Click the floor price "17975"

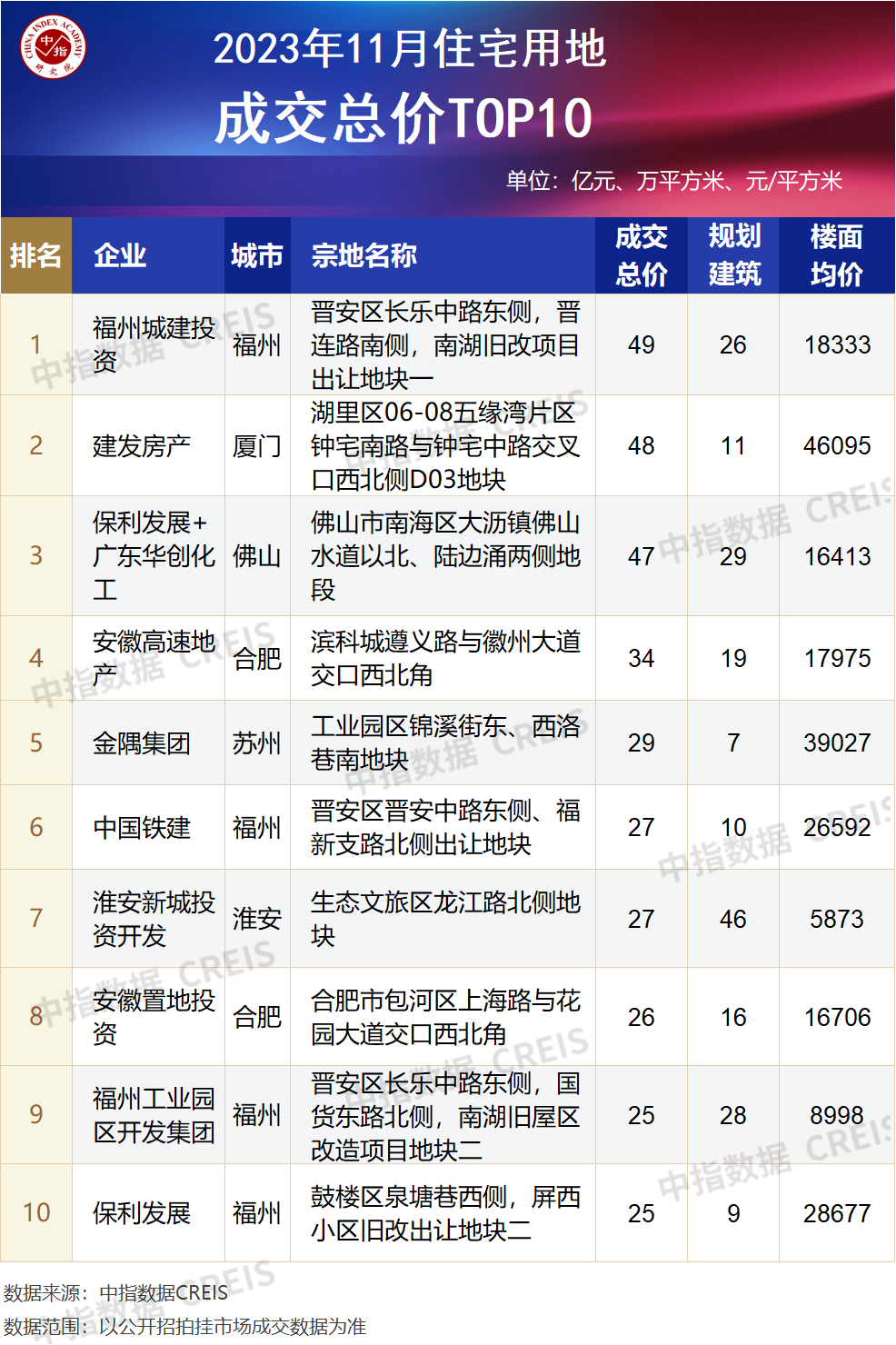837,658
